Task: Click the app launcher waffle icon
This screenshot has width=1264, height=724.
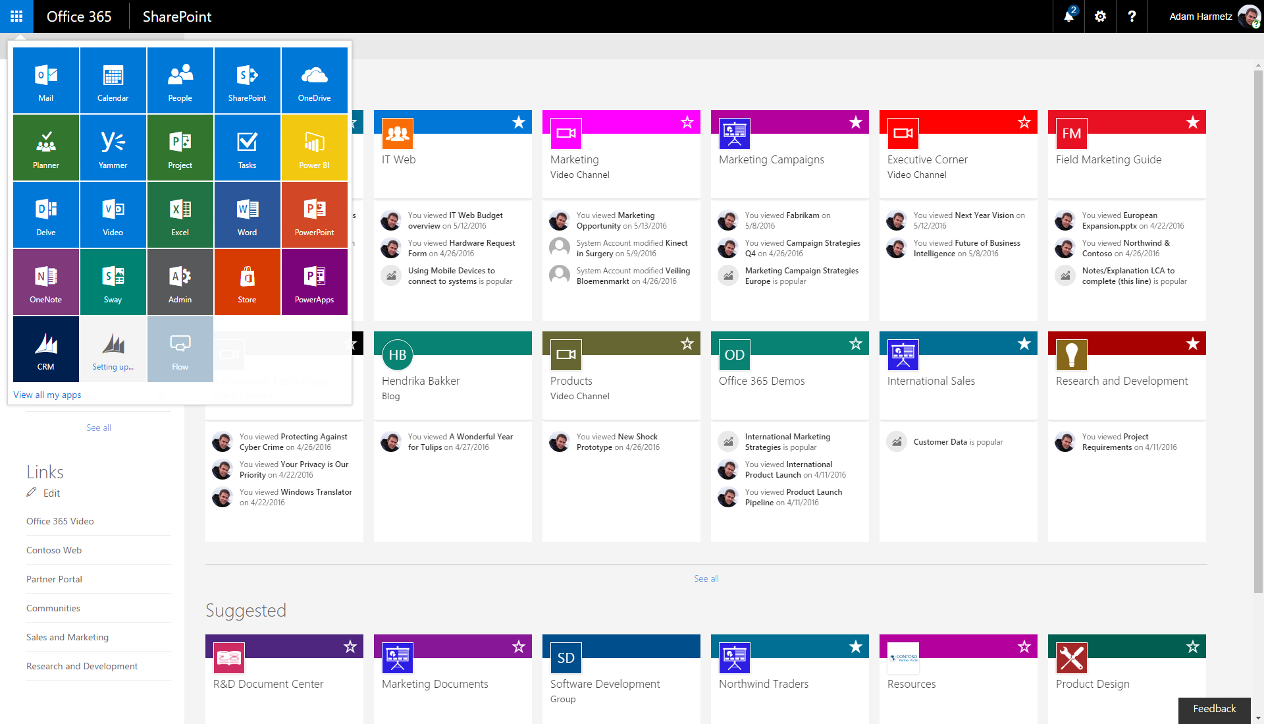Action: point(16,16)
